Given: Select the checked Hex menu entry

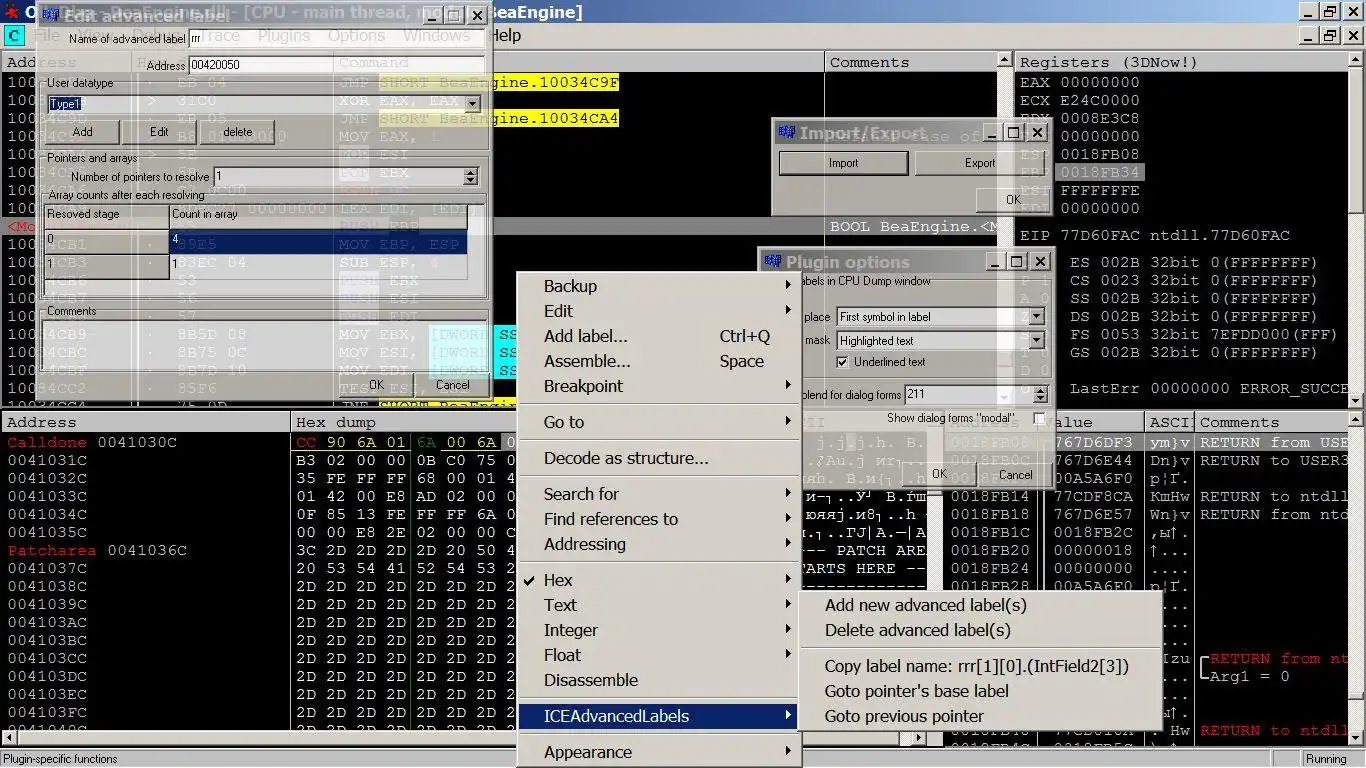Looking at the screenshot, I should point(660,580).
